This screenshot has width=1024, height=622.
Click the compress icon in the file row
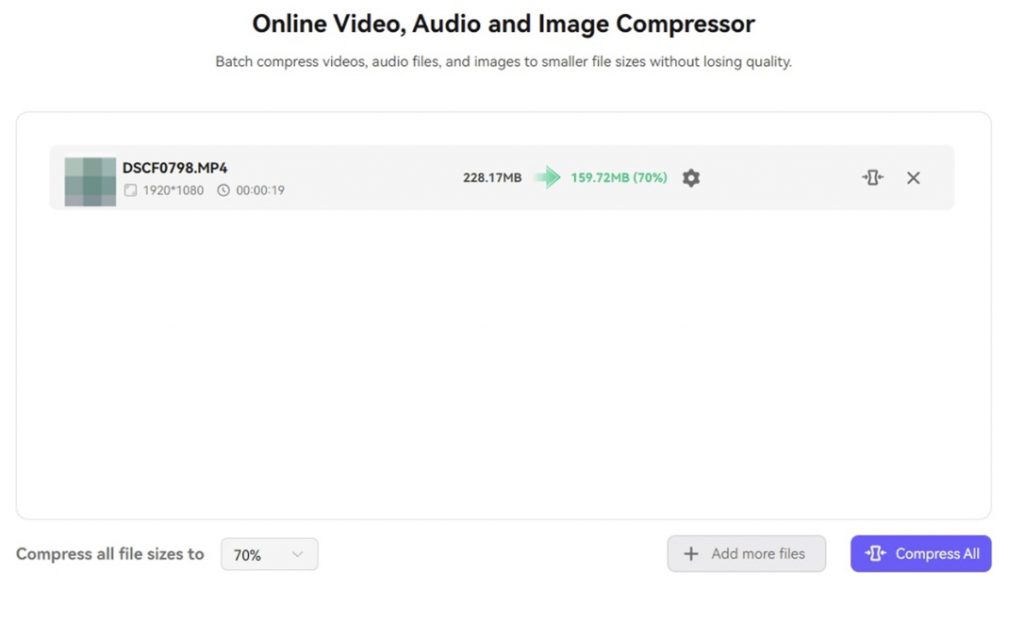pos(873,178)
